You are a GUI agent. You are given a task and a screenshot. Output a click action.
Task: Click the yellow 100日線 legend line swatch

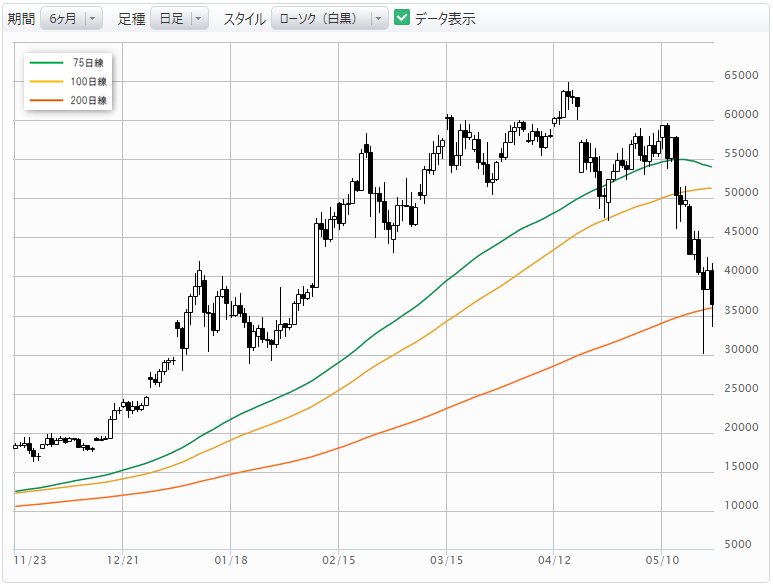46,81
